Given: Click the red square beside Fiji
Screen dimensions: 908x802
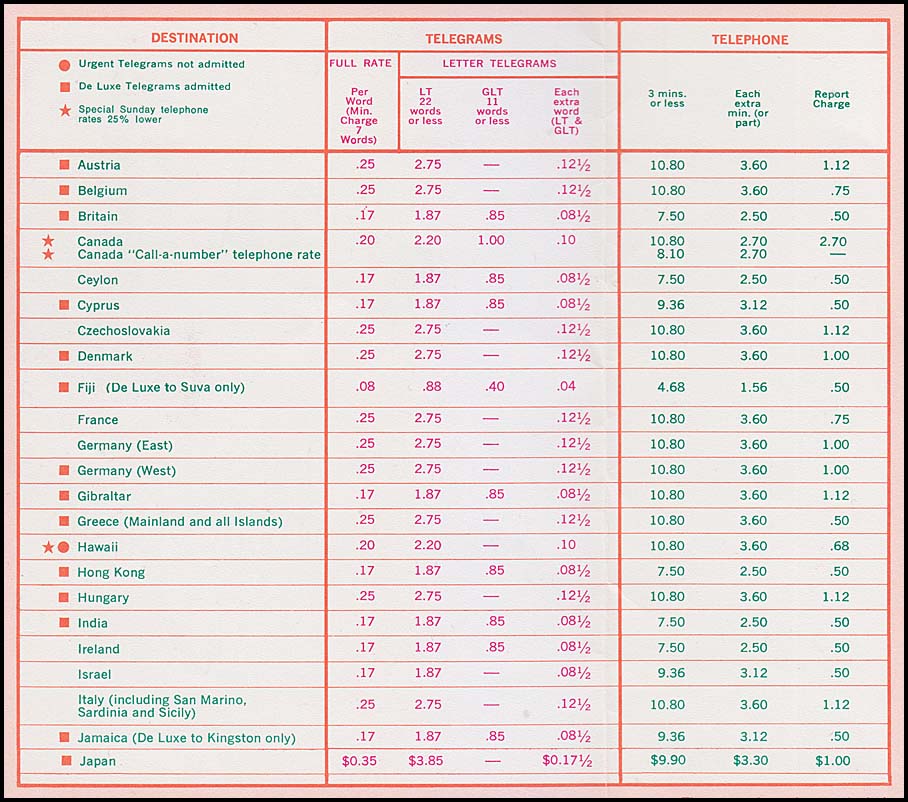Looking at the screenshot, I should point(64,387).
